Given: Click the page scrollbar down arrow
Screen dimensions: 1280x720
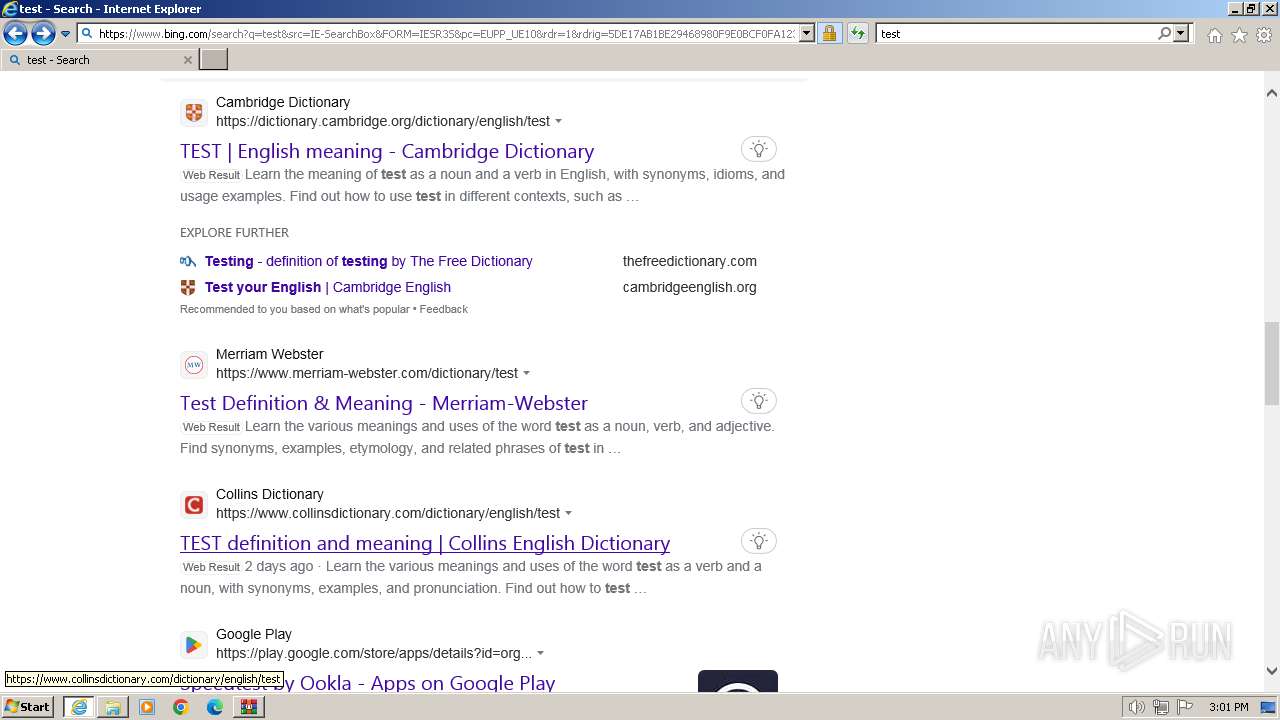Looking at the screenshot, I should click(x=1272, y=671).
